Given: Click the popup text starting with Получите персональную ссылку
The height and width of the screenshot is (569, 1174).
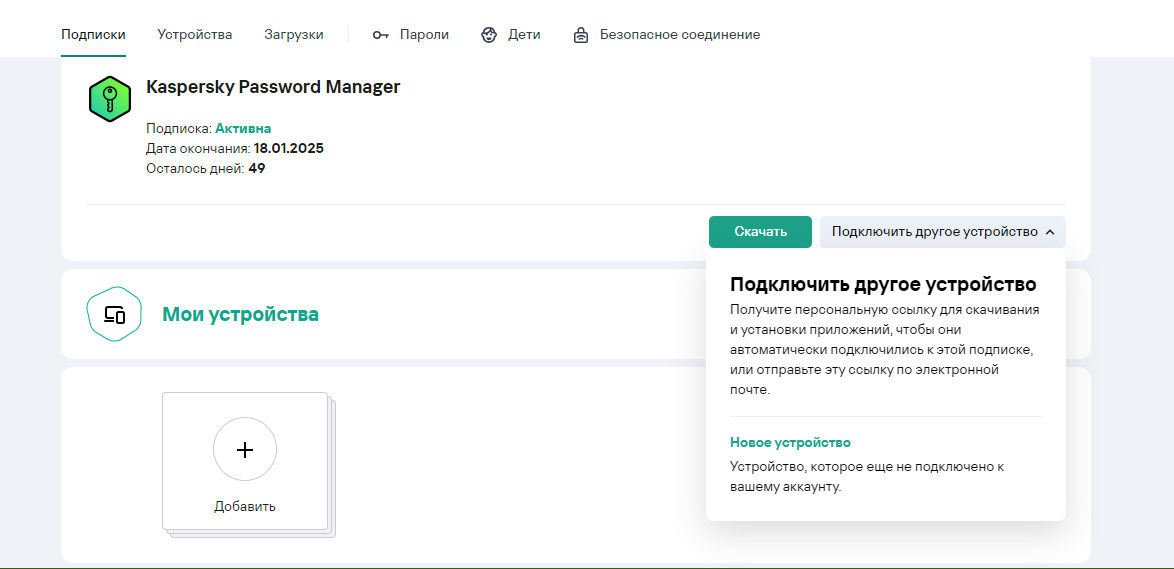Looking at the screenshot, I should click(x=886, y=350).
